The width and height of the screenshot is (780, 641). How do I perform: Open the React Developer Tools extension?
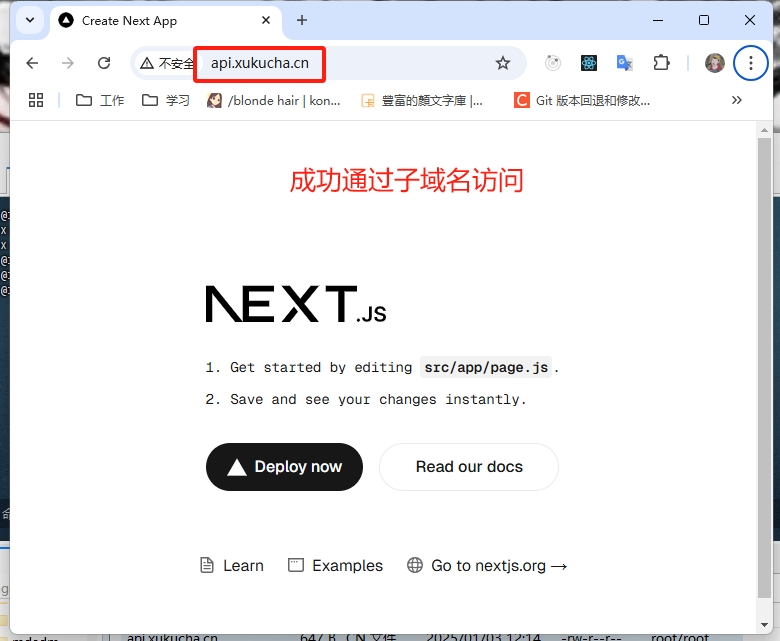[x=589, y=63]
